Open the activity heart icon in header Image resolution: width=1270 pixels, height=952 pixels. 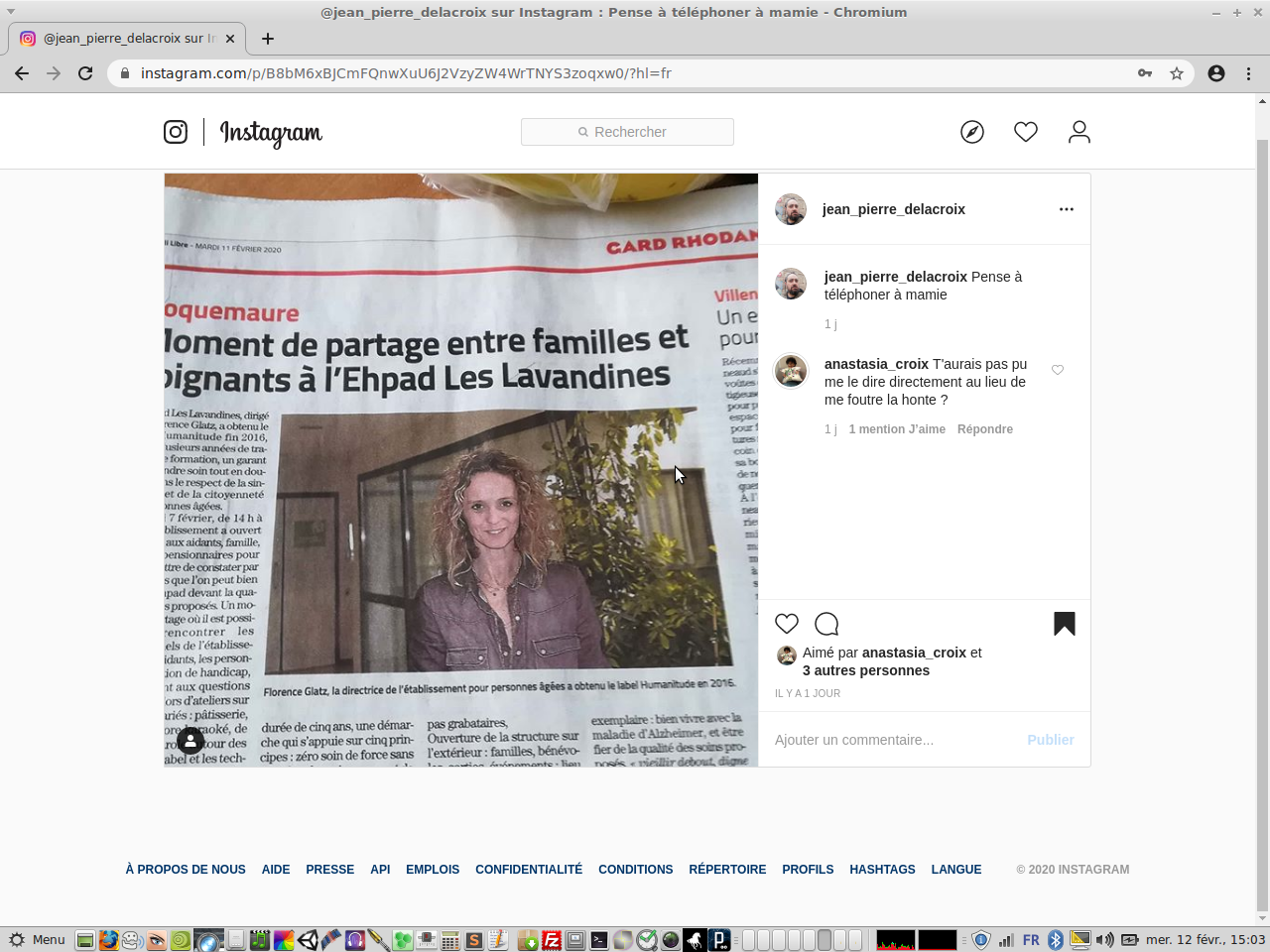(x=1026, y=132)
